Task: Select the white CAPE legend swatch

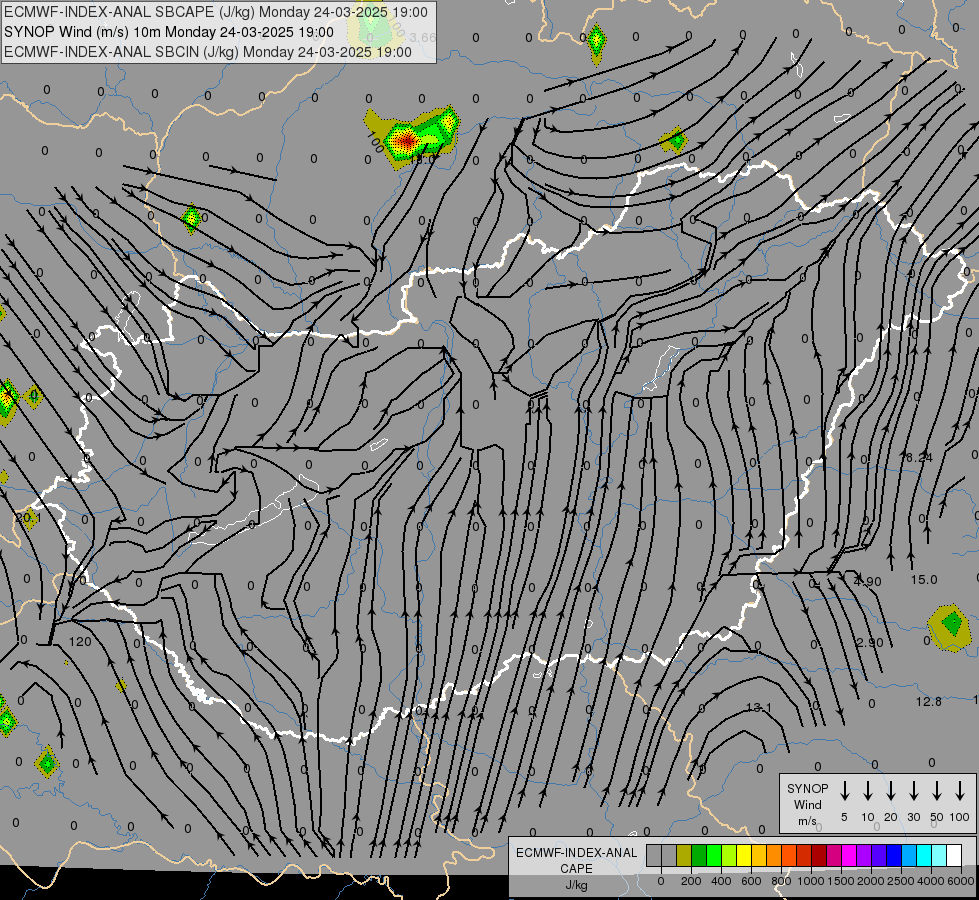Action: pos(953,856)
